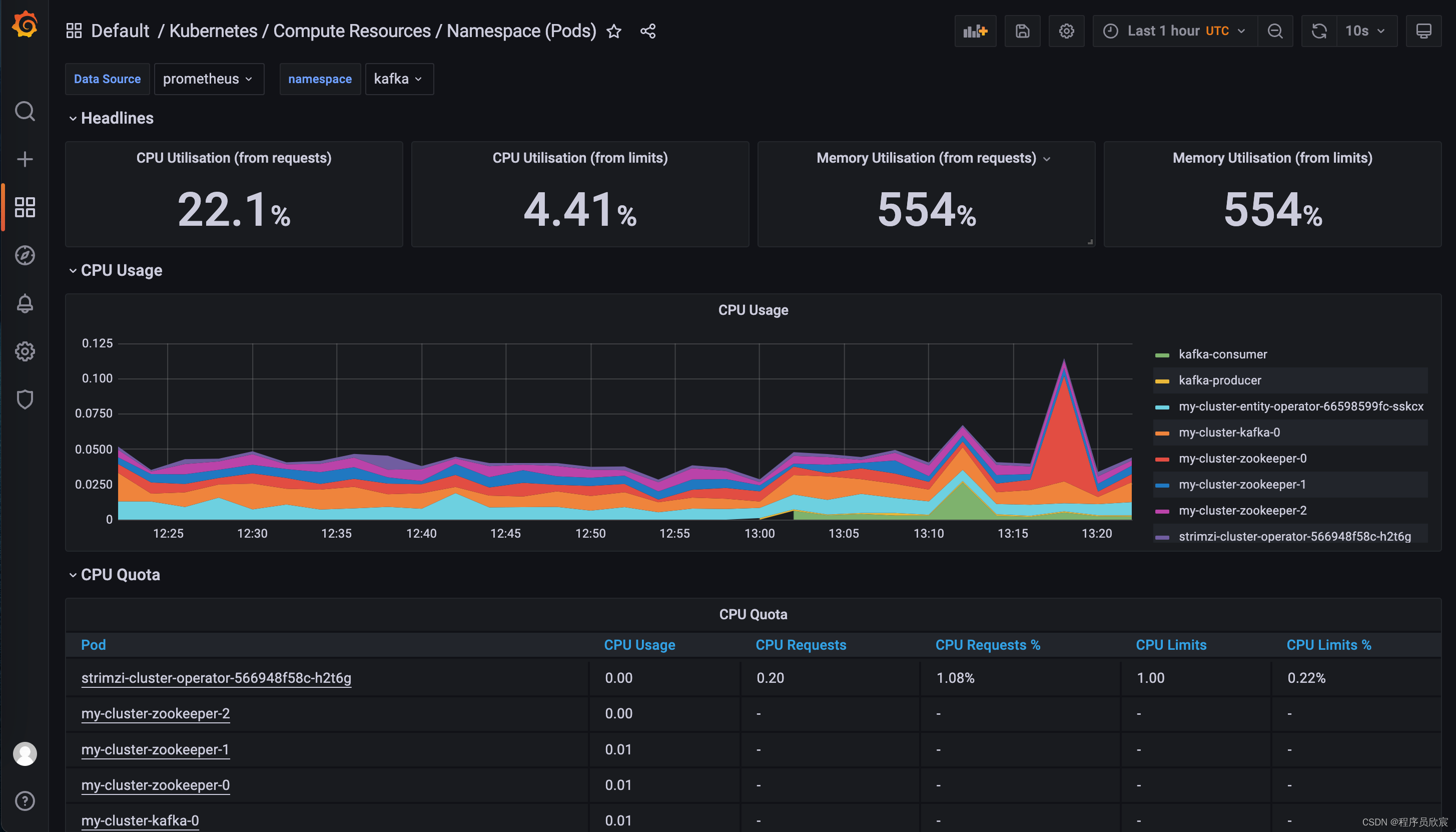
Task: Open the user profile avatar
Action: point(25,754)
